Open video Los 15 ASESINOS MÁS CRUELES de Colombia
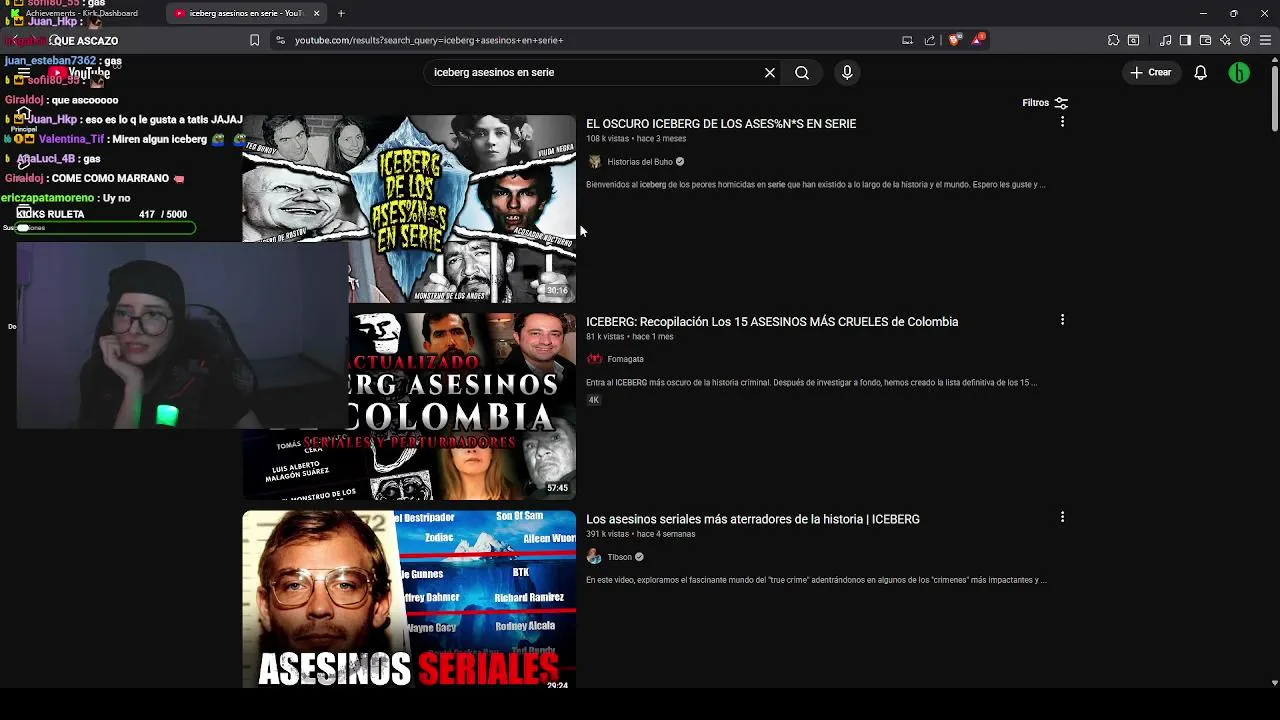1280x720 pixels. point(772,322)
